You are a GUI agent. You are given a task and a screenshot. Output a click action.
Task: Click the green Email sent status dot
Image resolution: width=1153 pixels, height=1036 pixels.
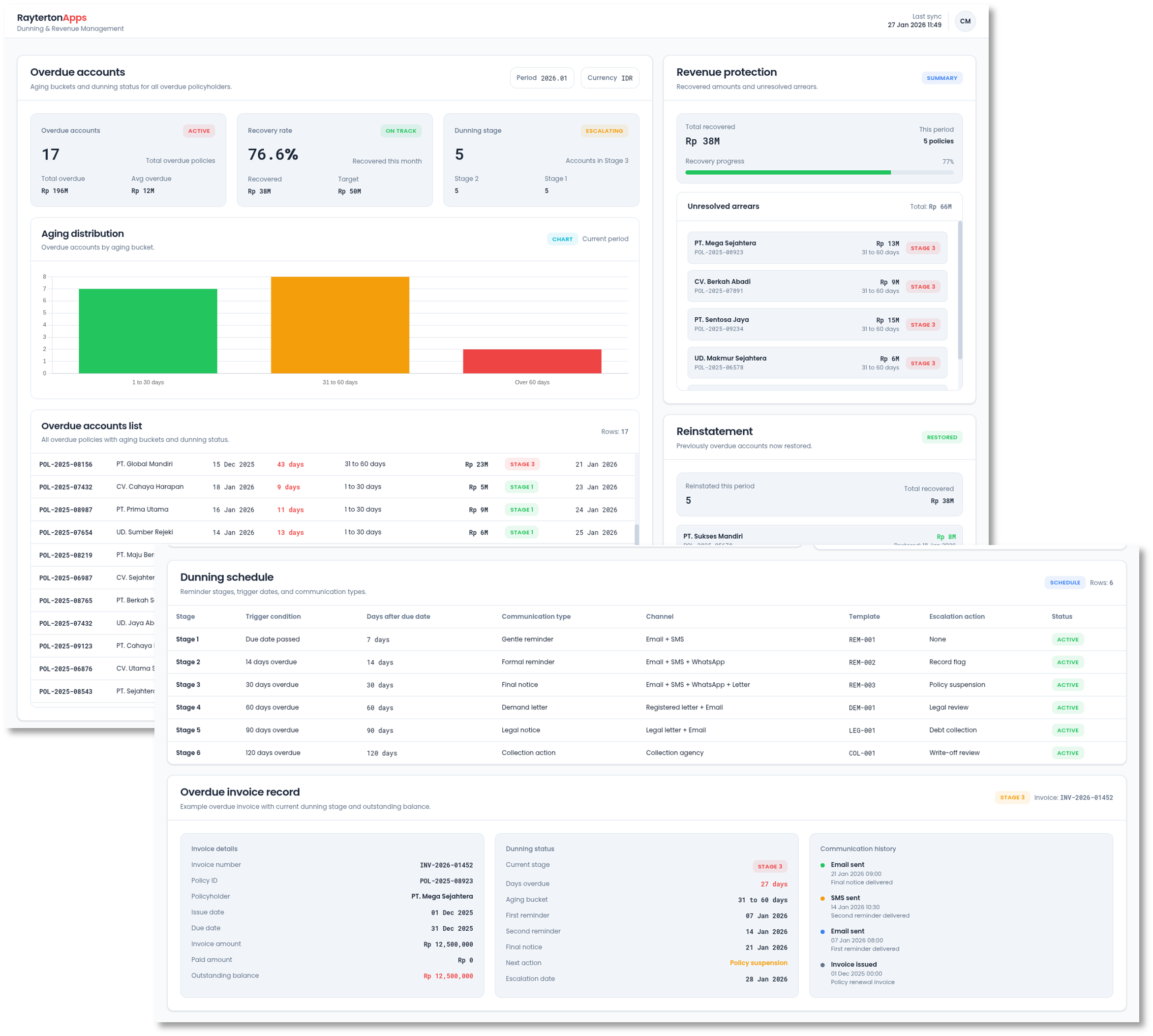coord(823,865)
